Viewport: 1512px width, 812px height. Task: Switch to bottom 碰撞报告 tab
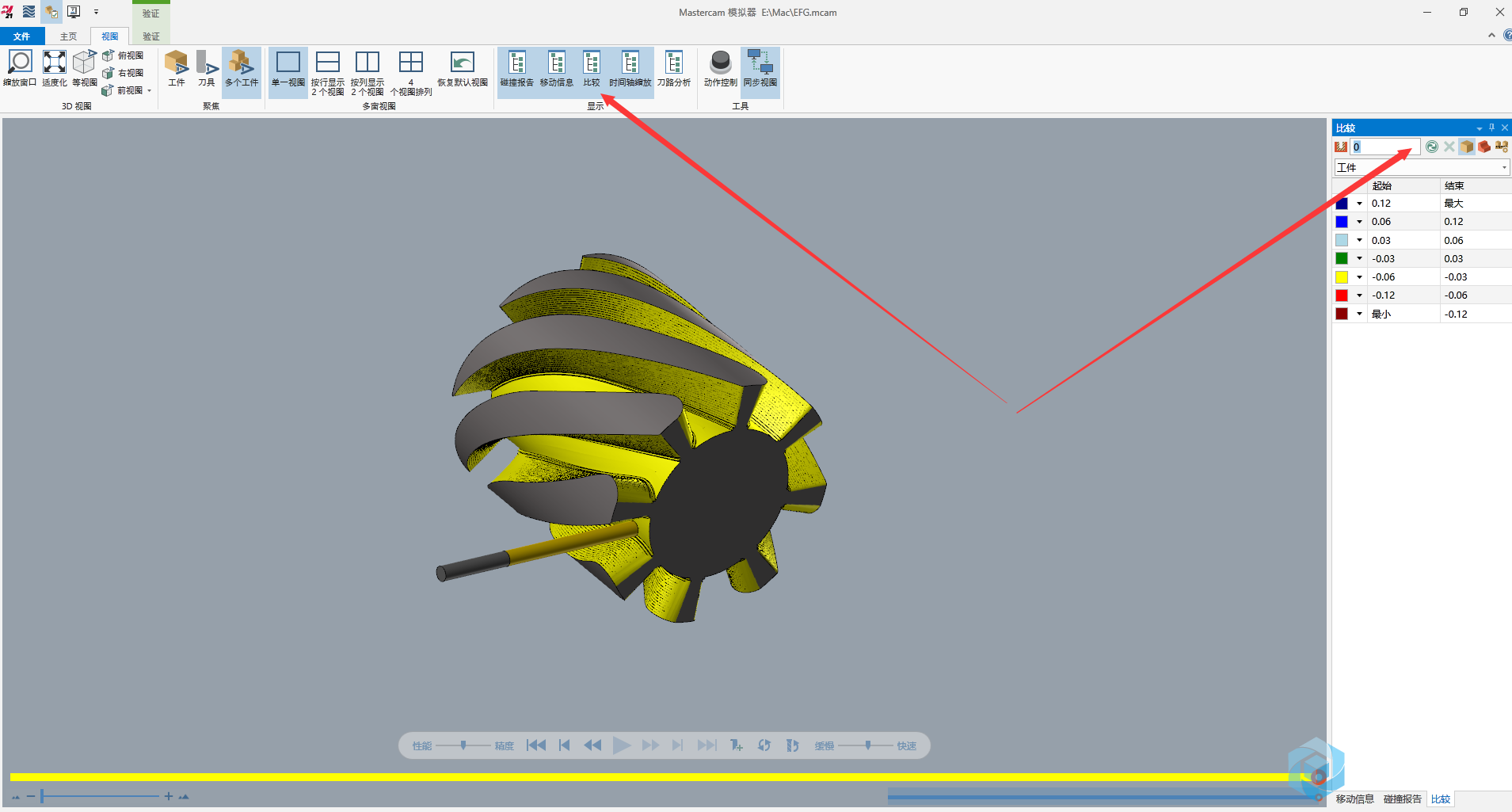coord(1402,799)
